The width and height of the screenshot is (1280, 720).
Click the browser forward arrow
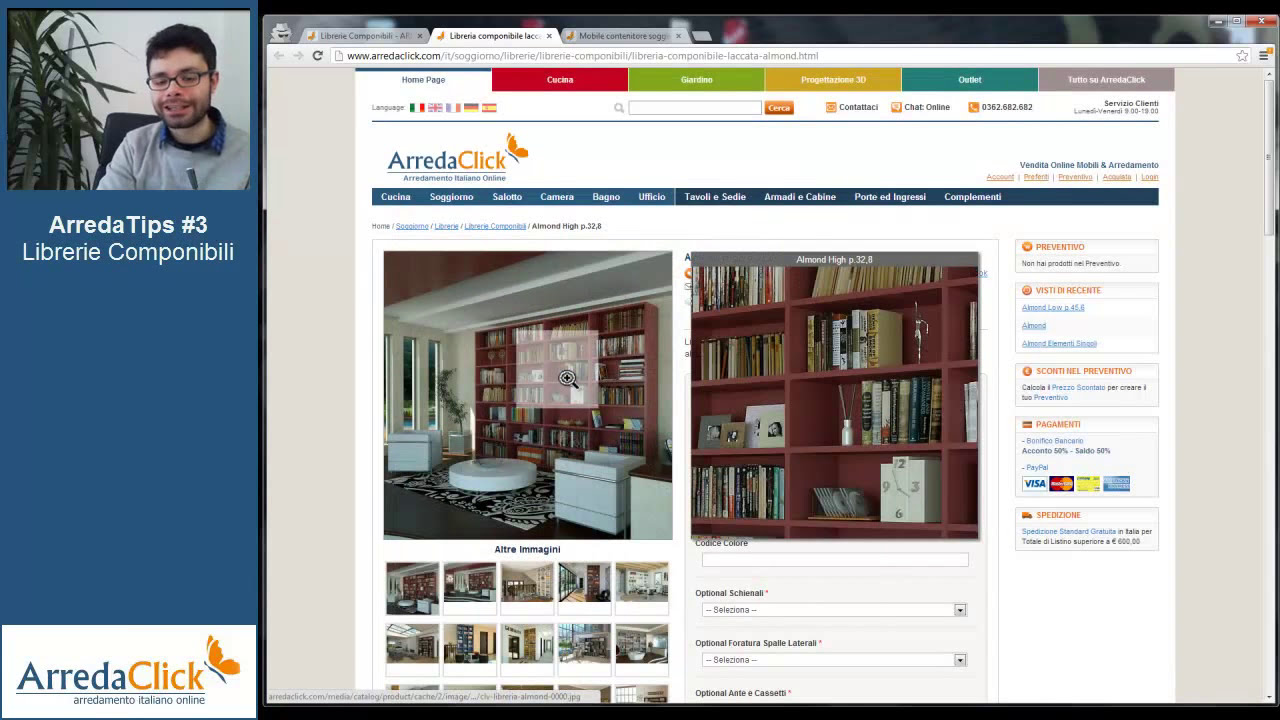point(298,56)
